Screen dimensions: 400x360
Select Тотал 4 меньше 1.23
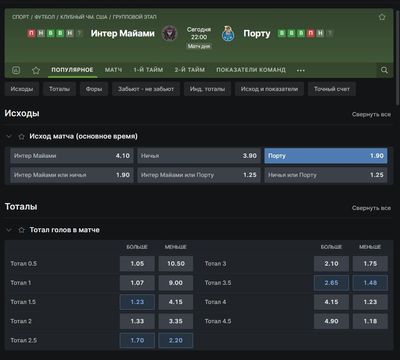(370, 302)
